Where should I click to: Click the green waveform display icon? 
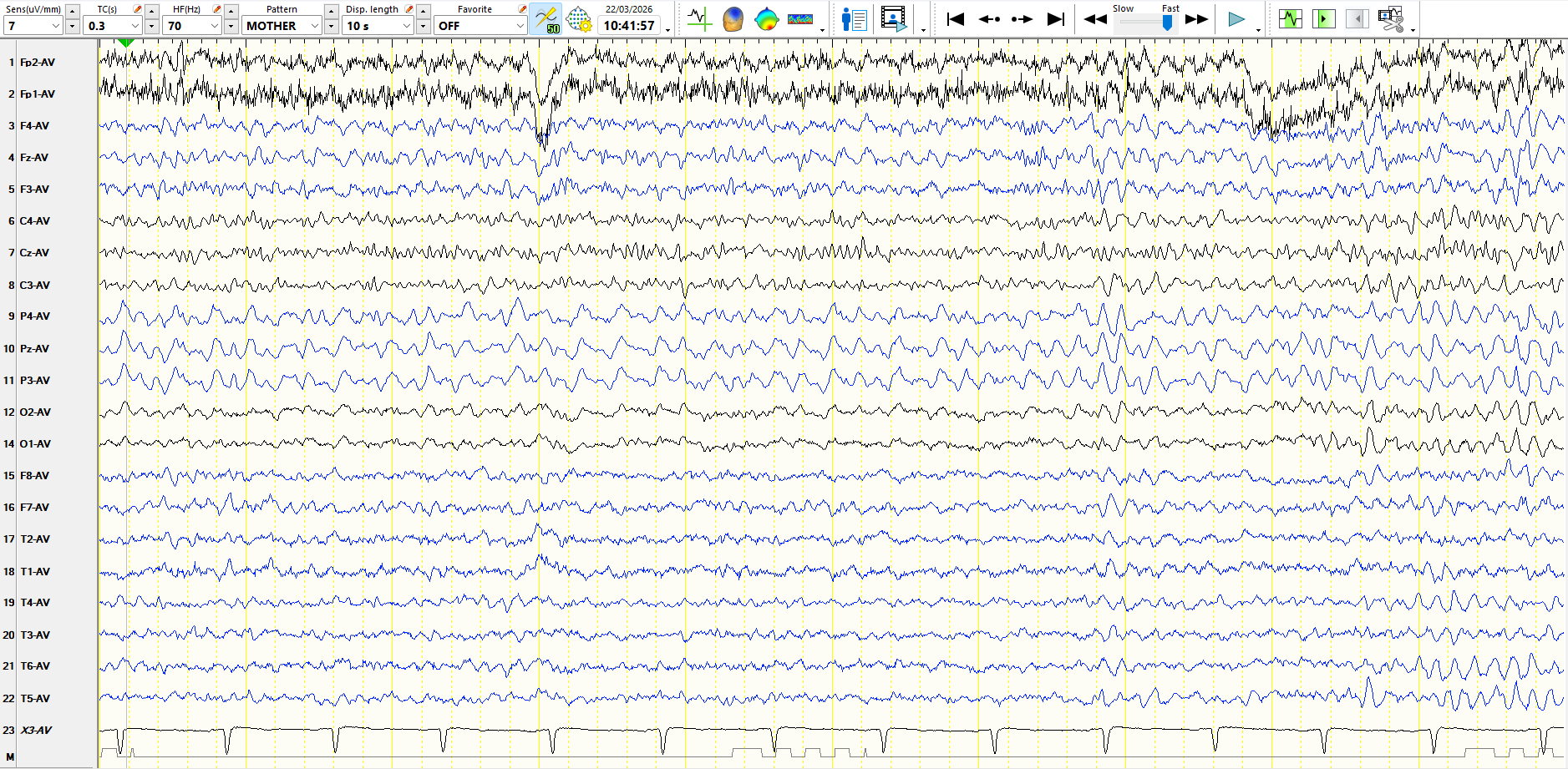1291,18
